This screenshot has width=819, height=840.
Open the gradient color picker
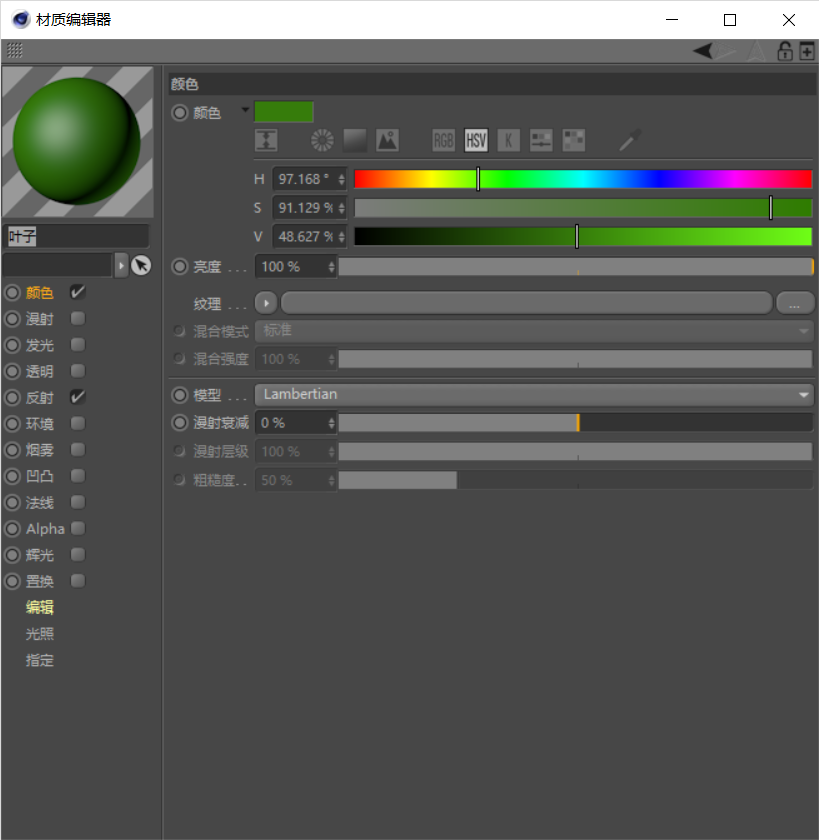[354, 140]
